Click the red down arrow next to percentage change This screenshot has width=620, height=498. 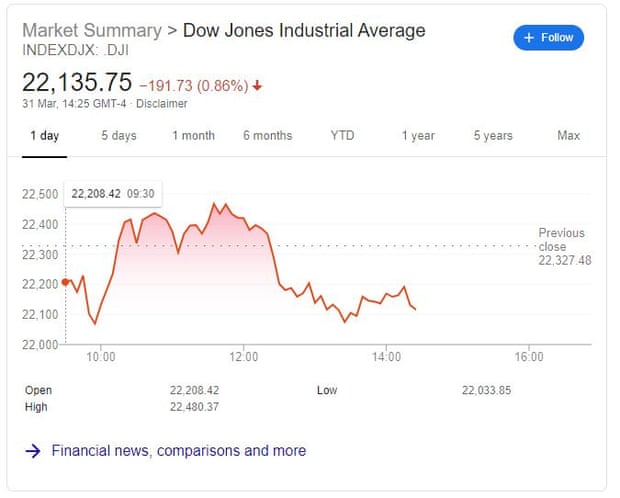tap(257, 85)
